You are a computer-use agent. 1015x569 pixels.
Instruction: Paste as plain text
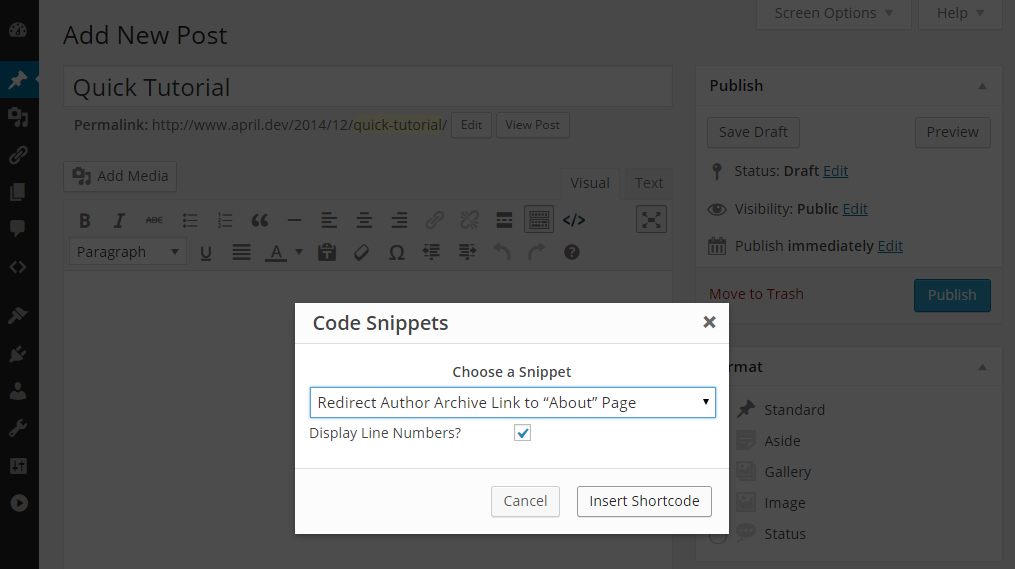(327, 252)
